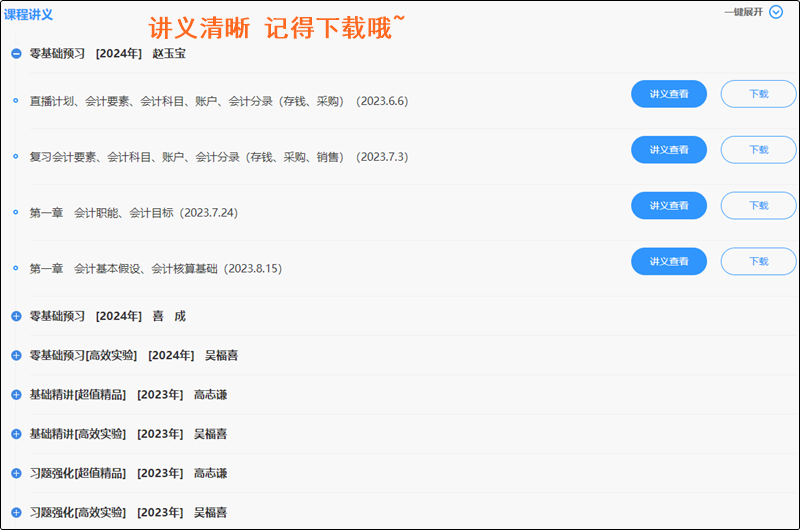Image resolution: width=800 pixels, height=530 pixels.
Task: Click lesson title 第一章 会计基本假设、会计核算基础
Action: click(156, 268)
